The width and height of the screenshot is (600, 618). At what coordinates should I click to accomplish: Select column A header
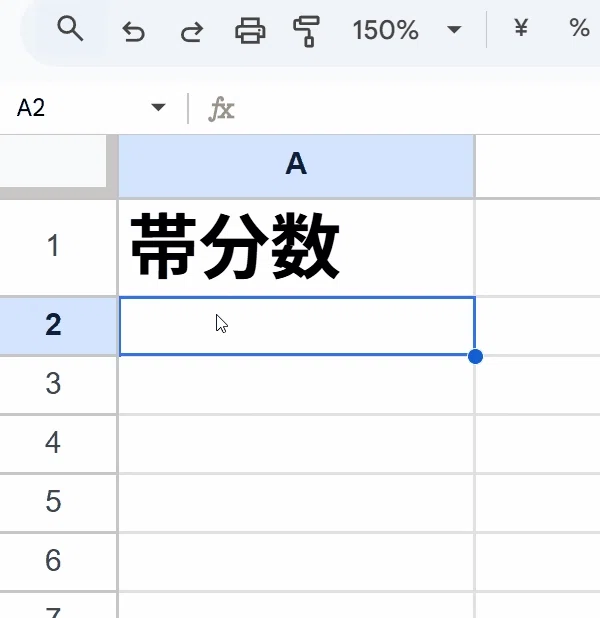pyautogui.click(x=296, y=166)
